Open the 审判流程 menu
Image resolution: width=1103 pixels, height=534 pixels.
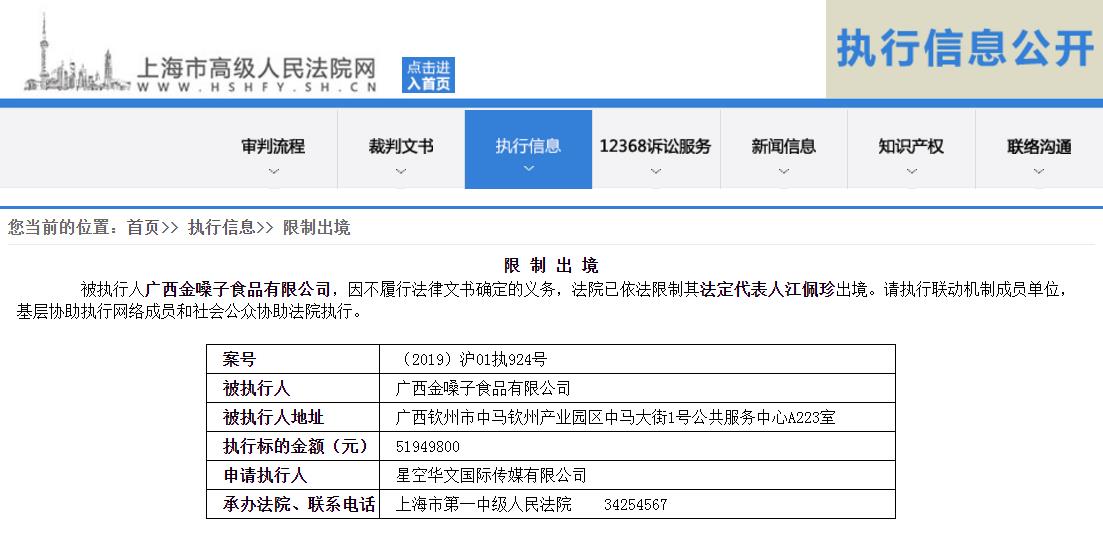click(273, 146)
